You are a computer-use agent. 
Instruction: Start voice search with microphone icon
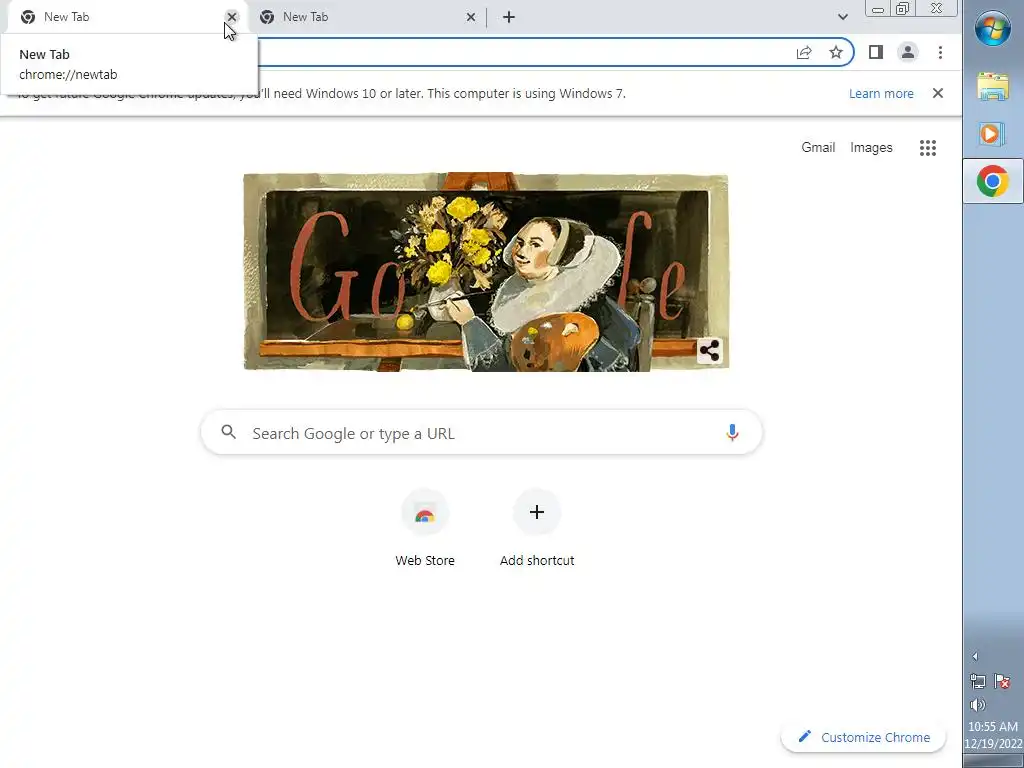(x=732, y=432)
